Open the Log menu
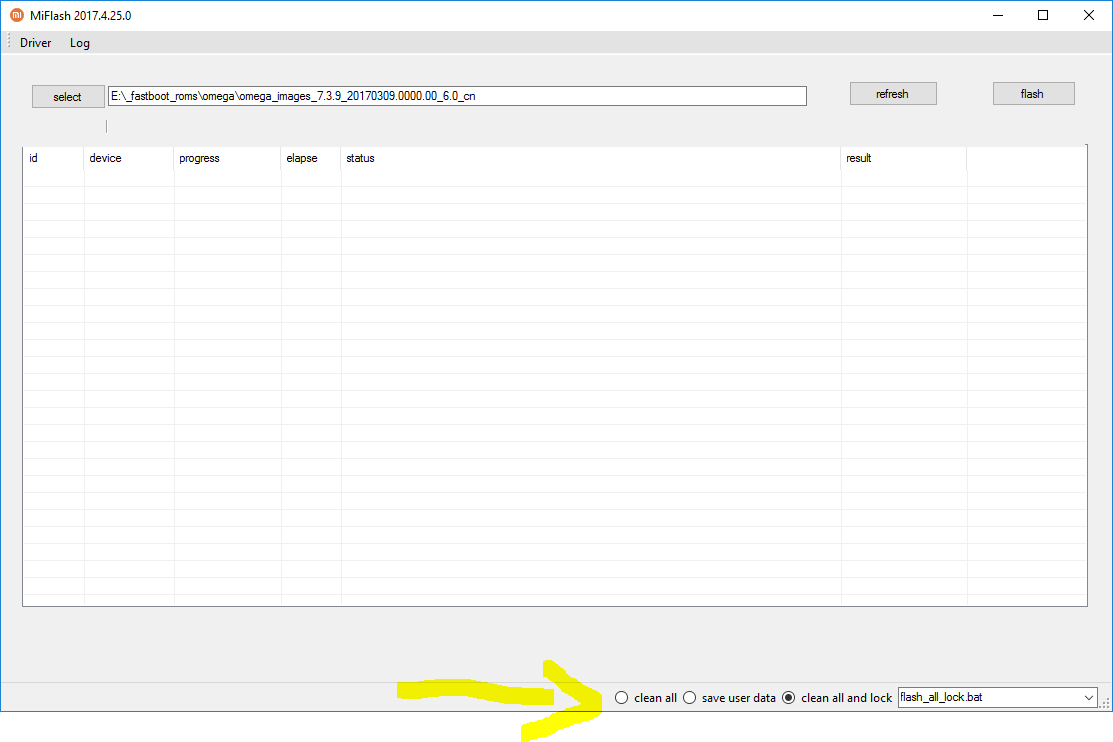 point(80,43)
